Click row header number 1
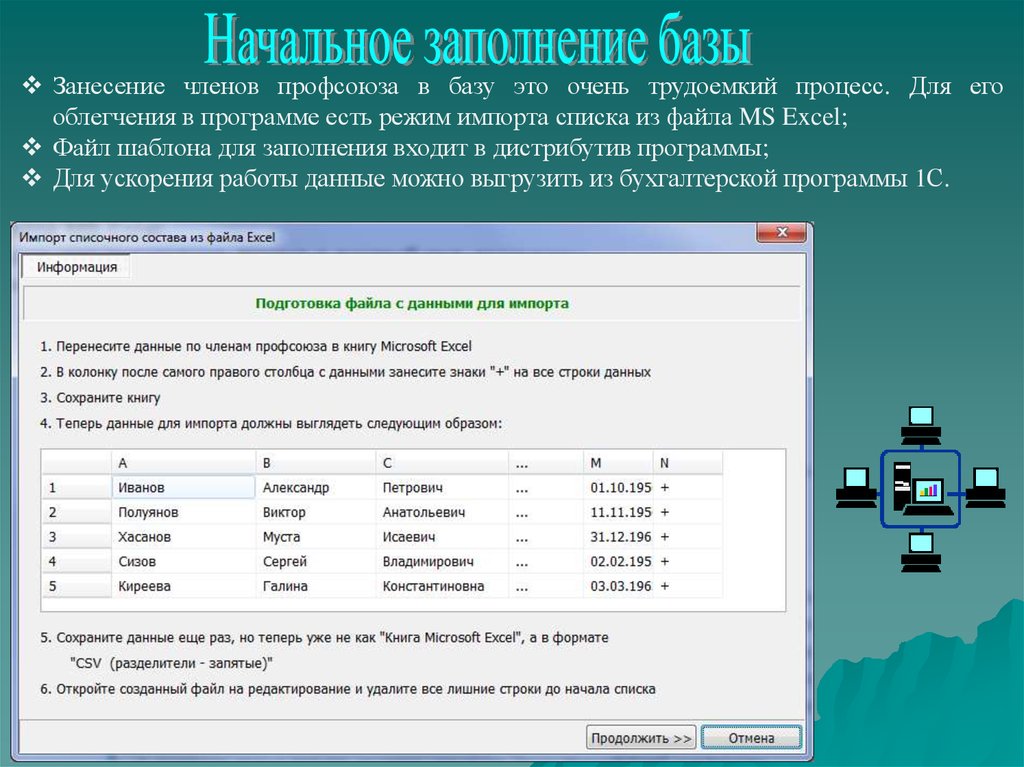Screen dimensions: 1024x767 76,488
